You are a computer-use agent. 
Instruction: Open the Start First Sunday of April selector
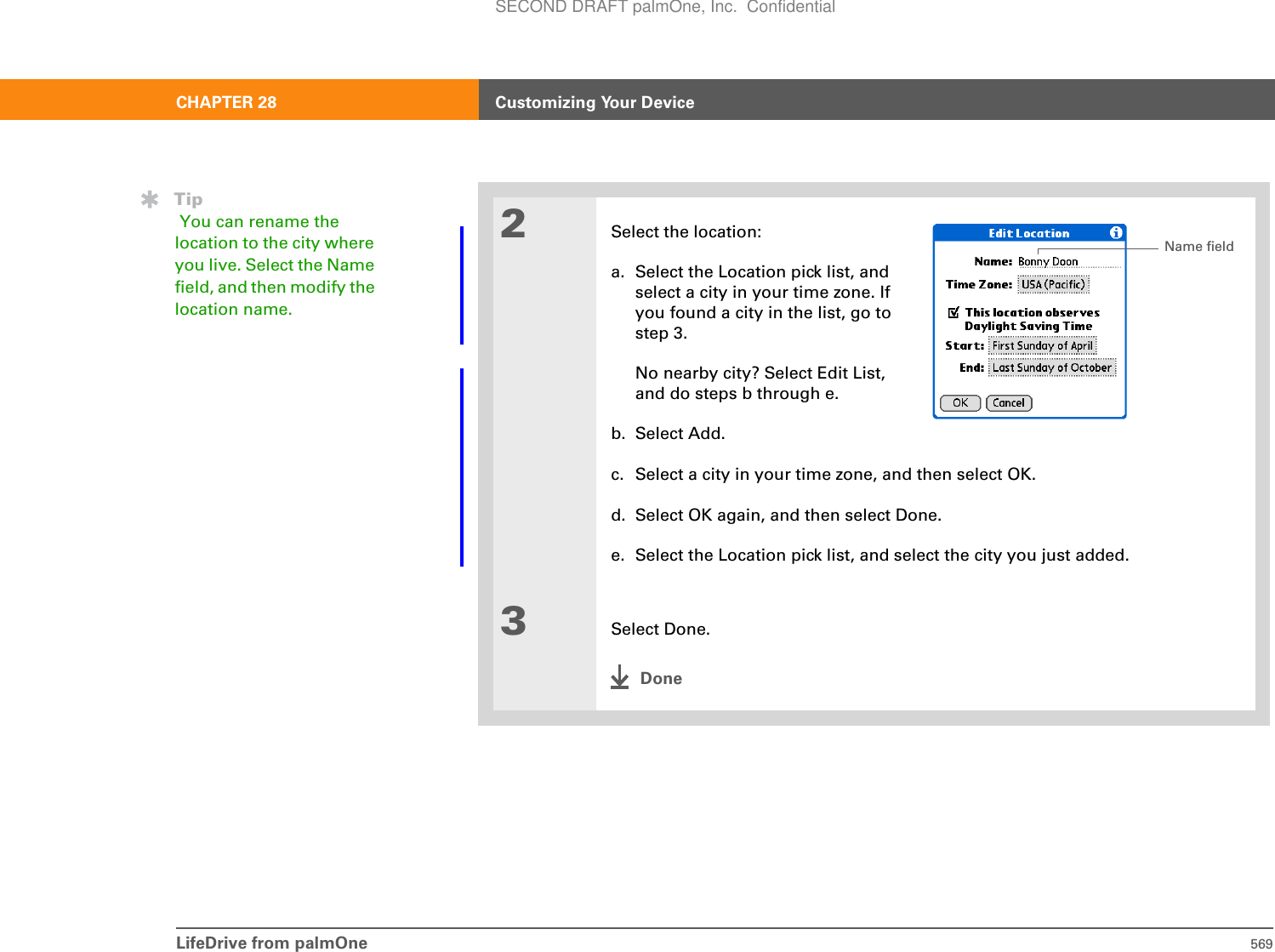(1042, 346)
